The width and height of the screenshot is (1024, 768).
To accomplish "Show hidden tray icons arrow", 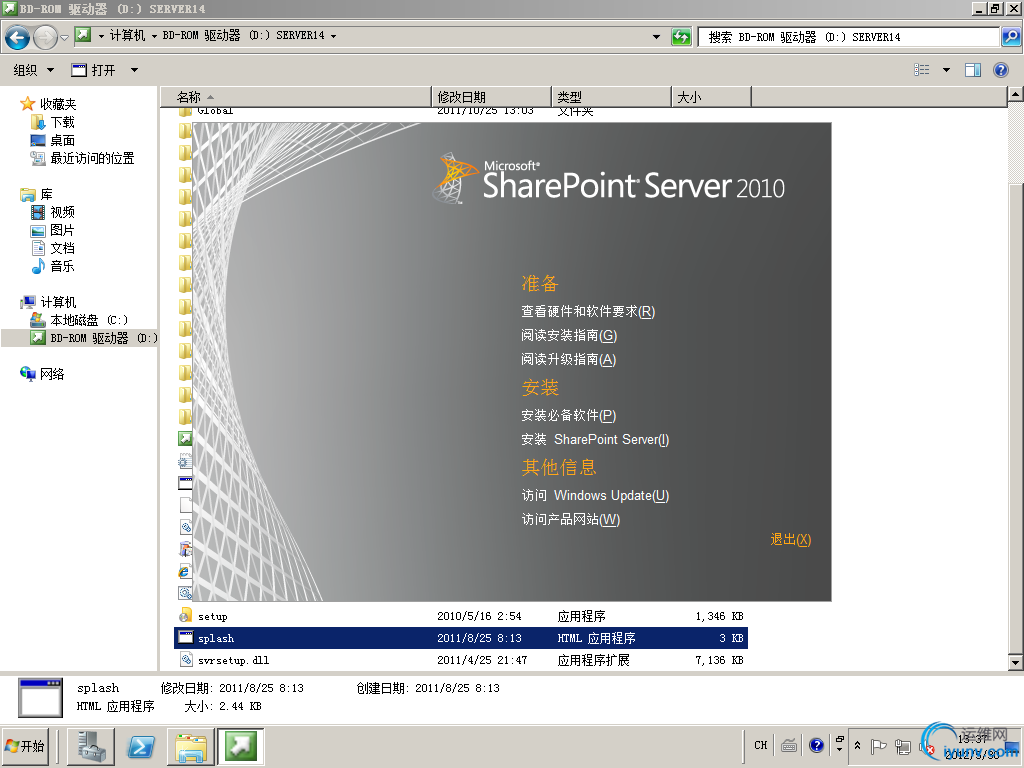I will pyautogui.click(x=857, y=745).
